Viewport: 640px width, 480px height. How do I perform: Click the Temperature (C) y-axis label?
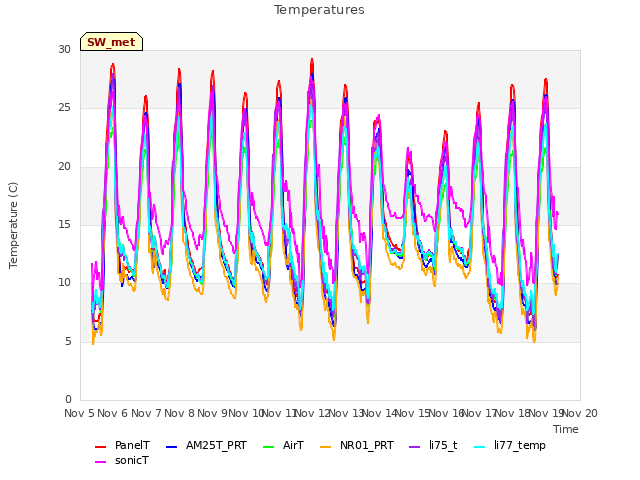click(13, 225)
